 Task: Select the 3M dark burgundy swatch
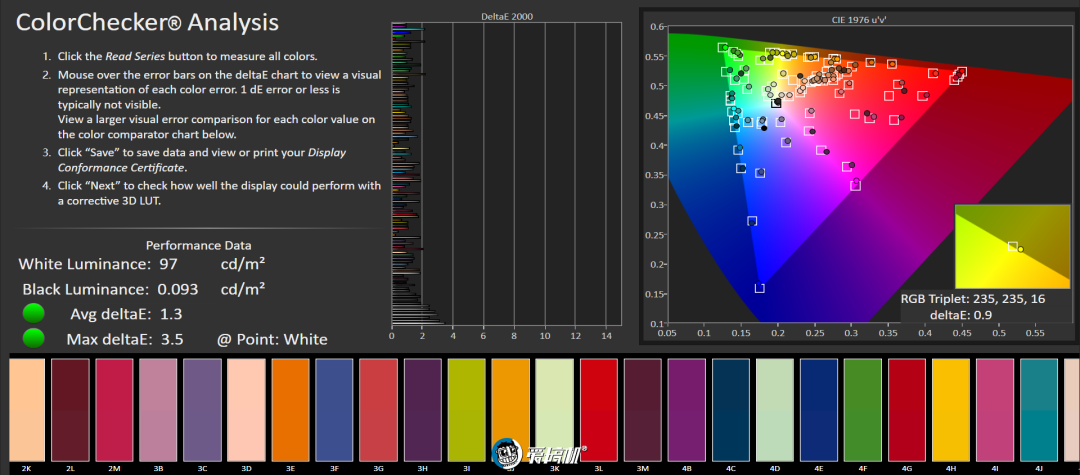(x=643, y=410)
